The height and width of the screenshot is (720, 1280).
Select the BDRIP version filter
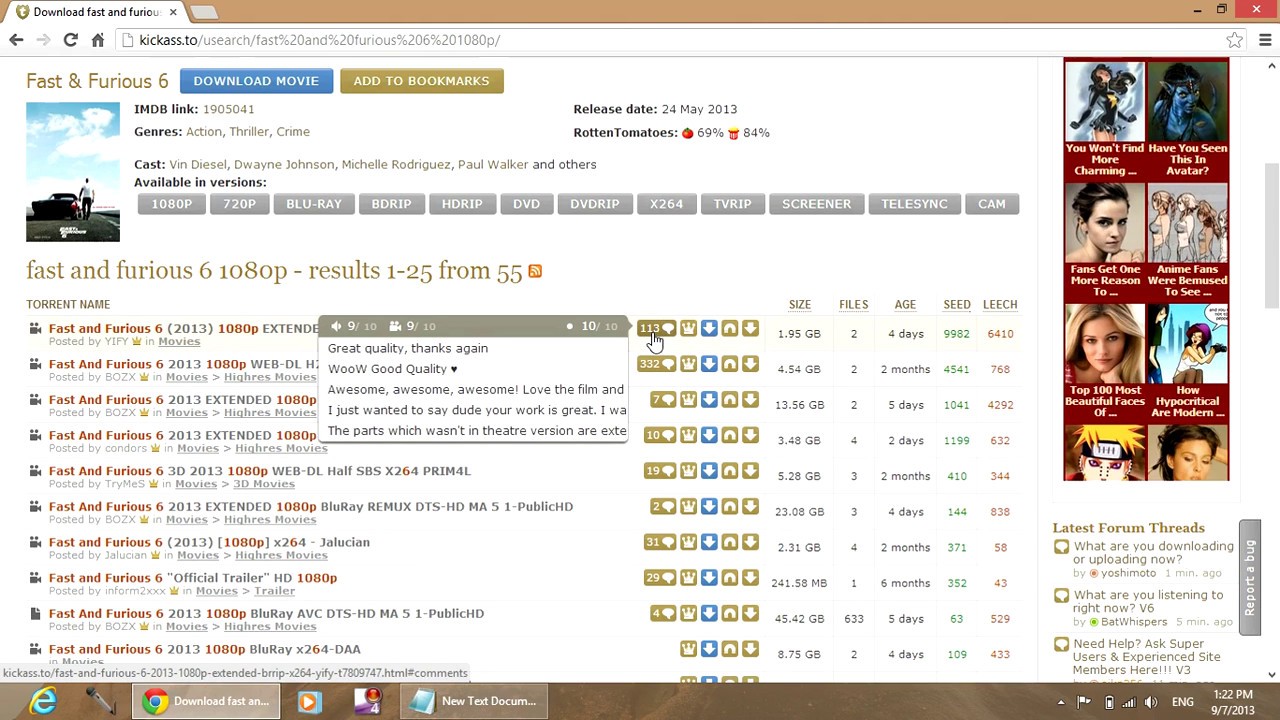[x=391, y=204]
